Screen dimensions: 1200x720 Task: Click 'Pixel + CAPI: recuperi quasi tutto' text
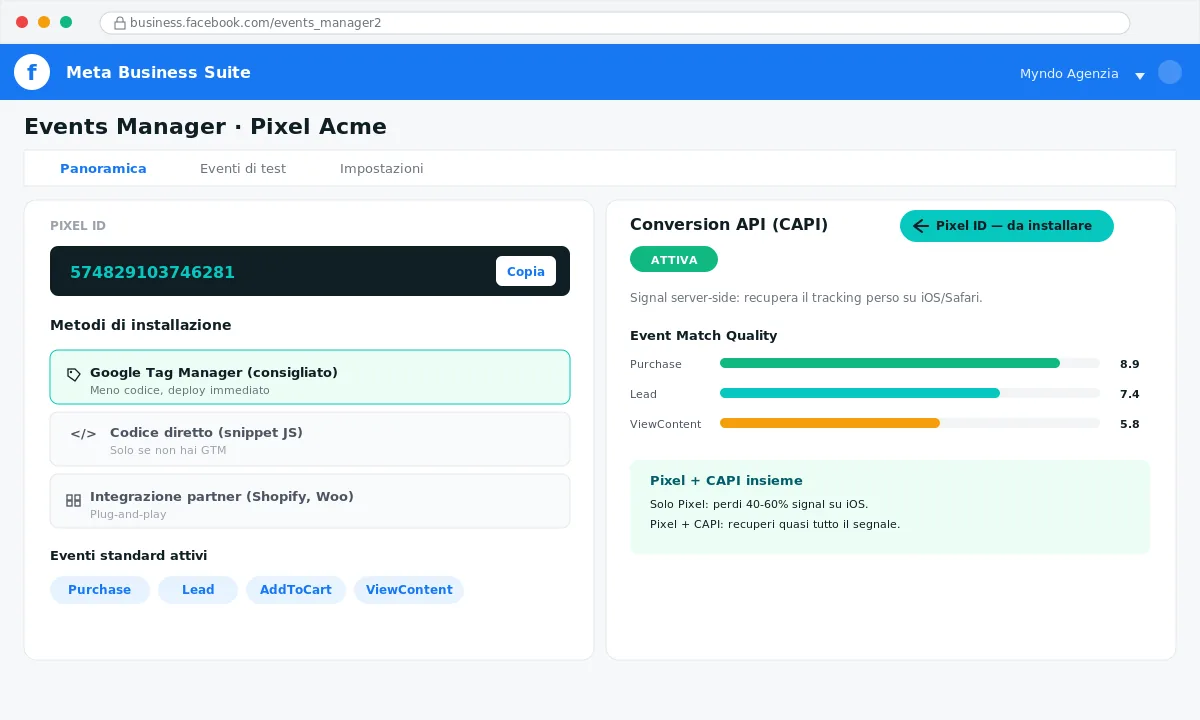[775, 524]
